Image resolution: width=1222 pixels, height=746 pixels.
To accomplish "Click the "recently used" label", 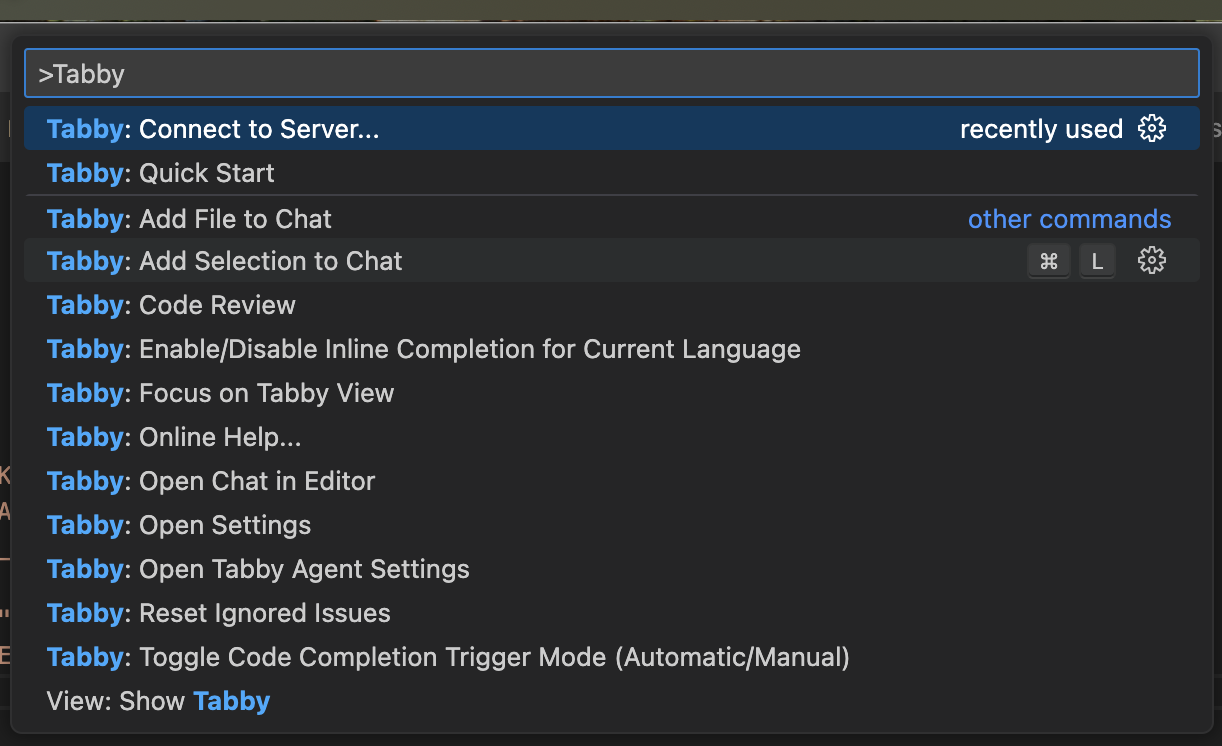I will 1041,128.
